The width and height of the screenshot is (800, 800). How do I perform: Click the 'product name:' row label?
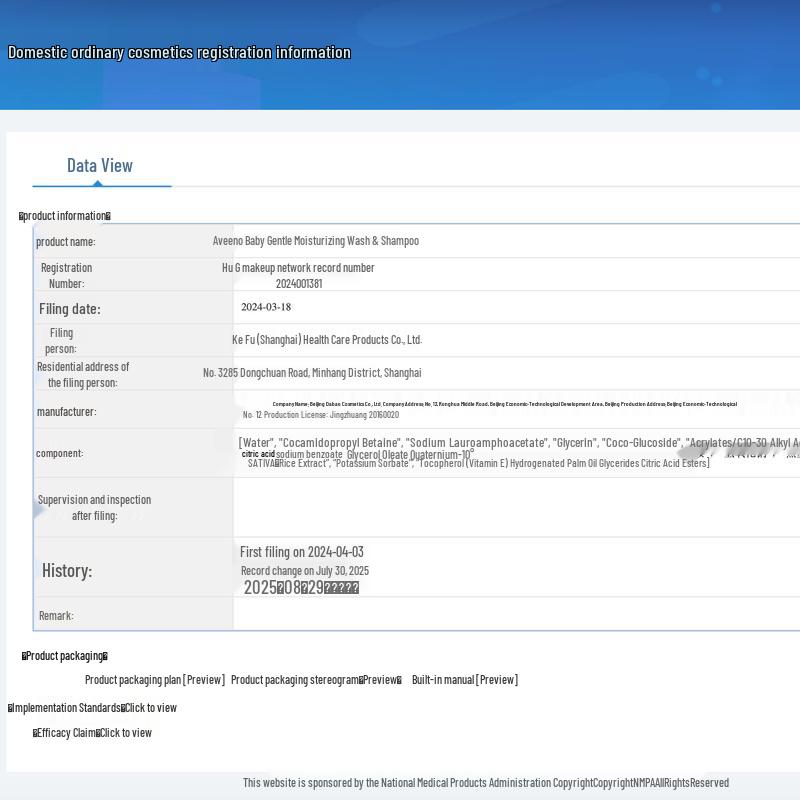point(65,242)
